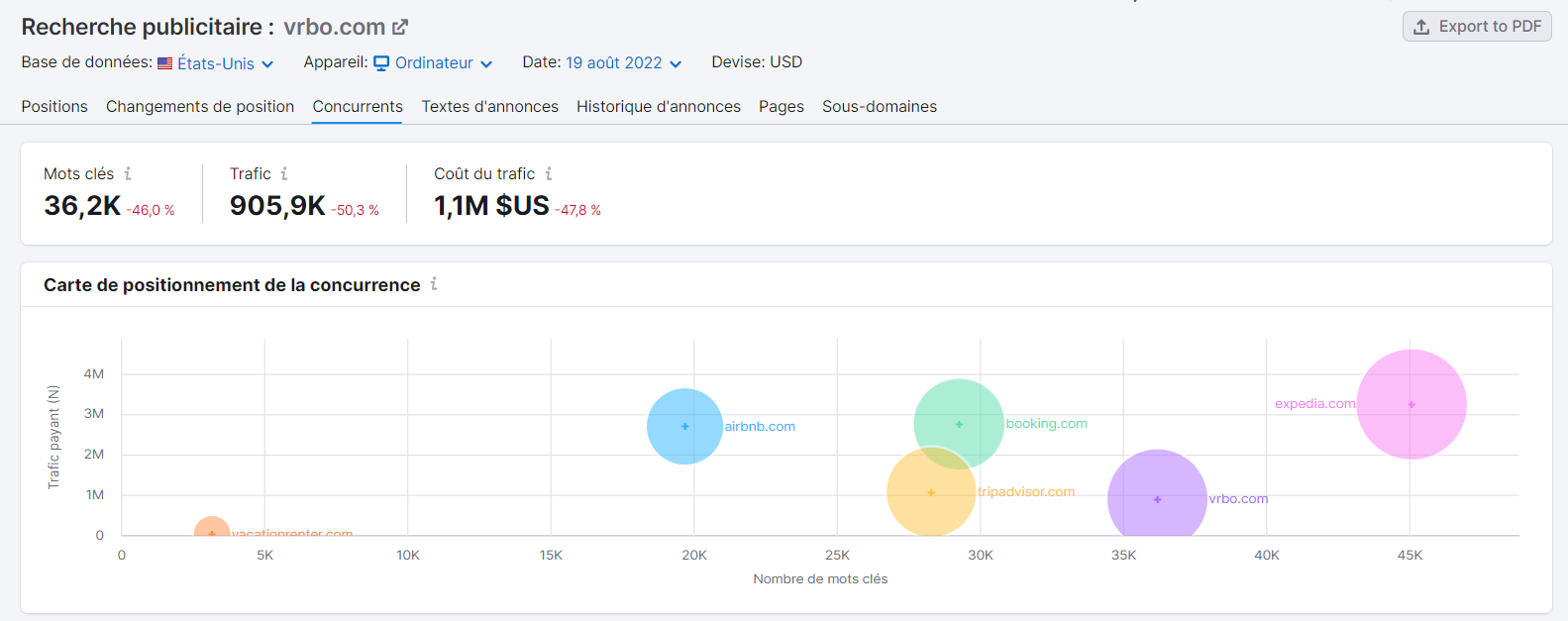Click the tripadvisor.com yellow bubble
Screen dimensions: 1568x621
tap(931, 492)
